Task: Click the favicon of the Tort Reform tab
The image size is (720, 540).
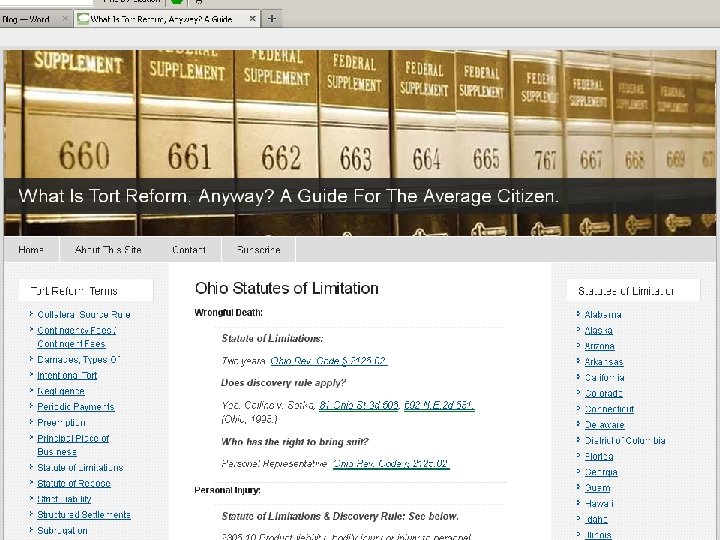Action: [83, 19]
